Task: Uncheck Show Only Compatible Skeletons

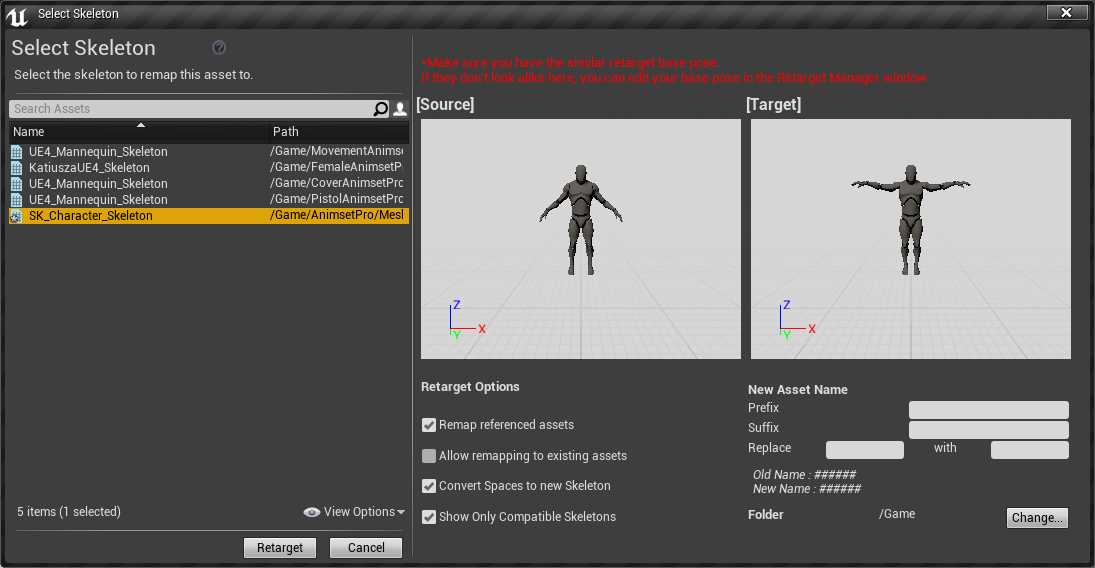Action: 429,517
